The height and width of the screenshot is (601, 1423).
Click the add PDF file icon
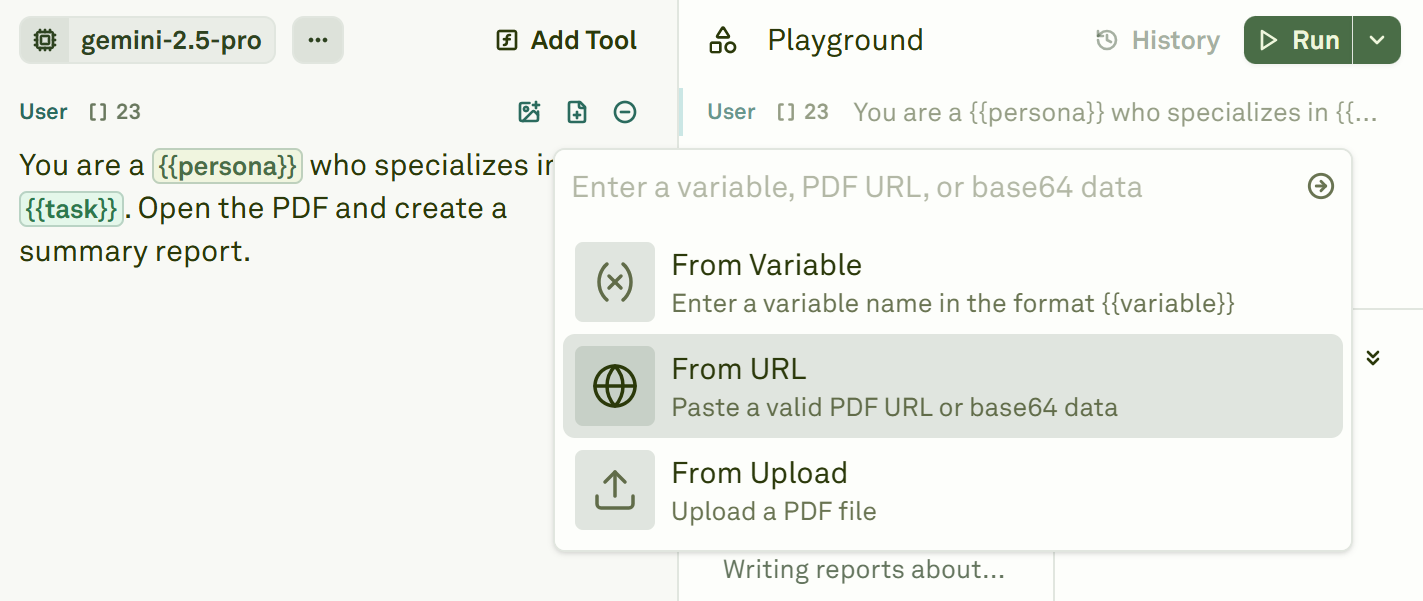click(x=577, y=112)
